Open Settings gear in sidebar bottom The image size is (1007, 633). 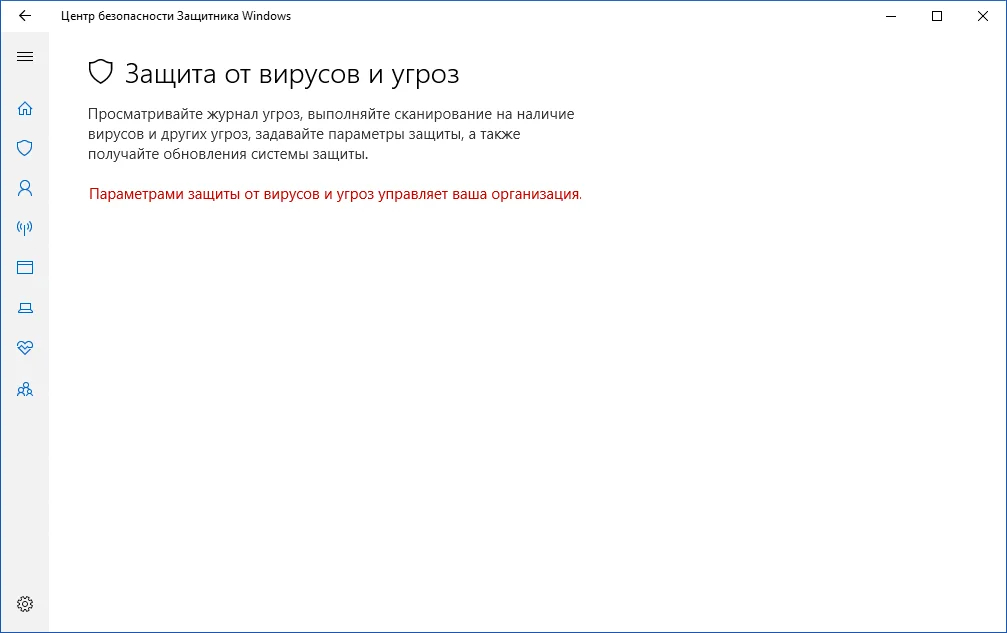coord(25,604)
